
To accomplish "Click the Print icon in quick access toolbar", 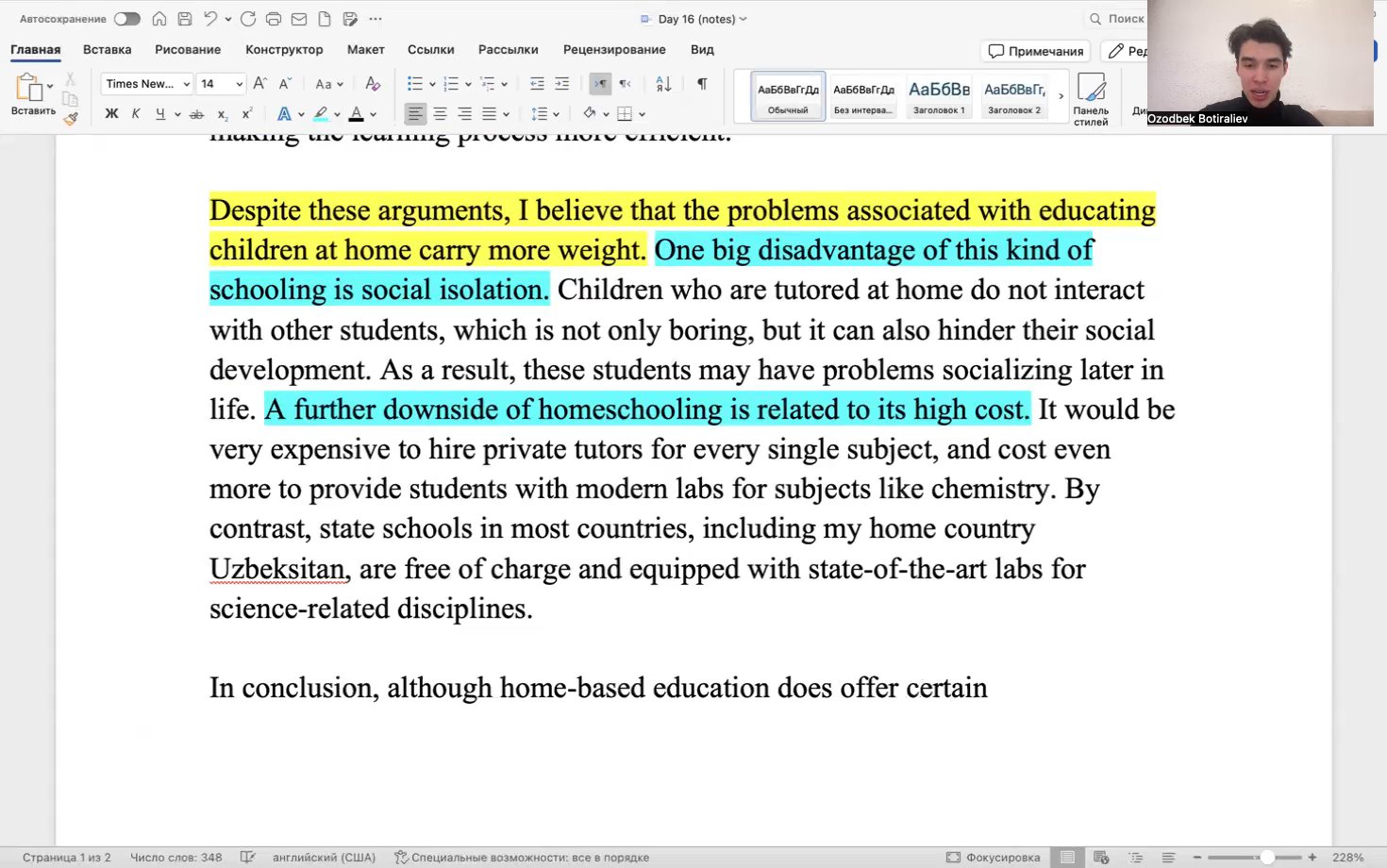I will (272, 18).
